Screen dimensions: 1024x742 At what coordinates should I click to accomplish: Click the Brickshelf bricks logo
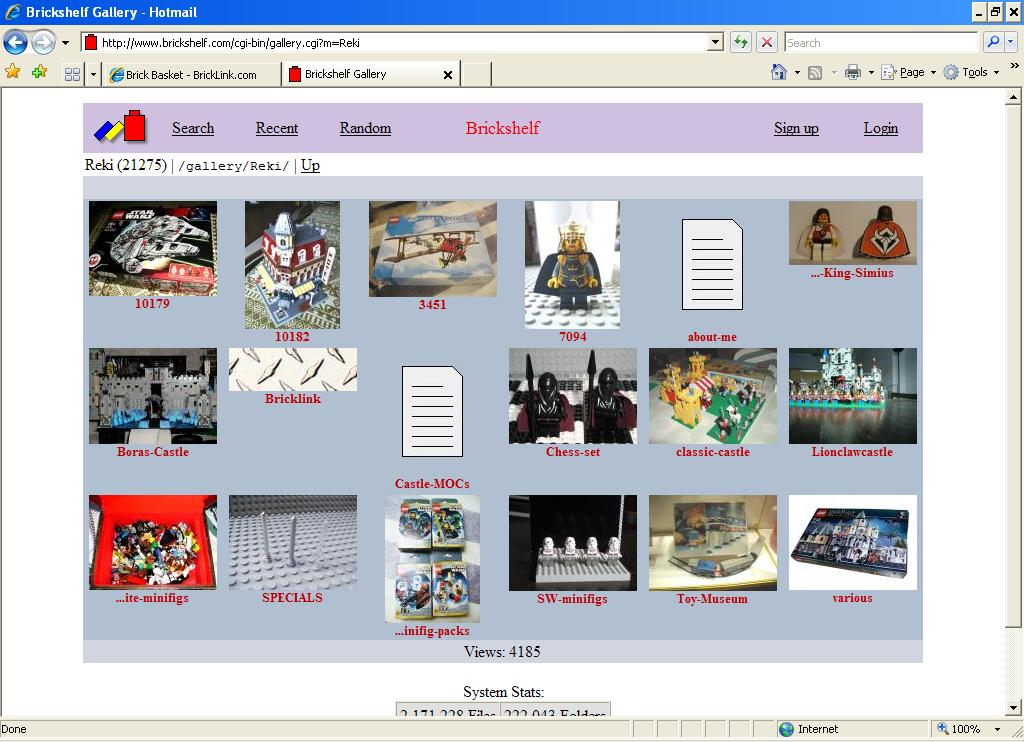(120, 126)
